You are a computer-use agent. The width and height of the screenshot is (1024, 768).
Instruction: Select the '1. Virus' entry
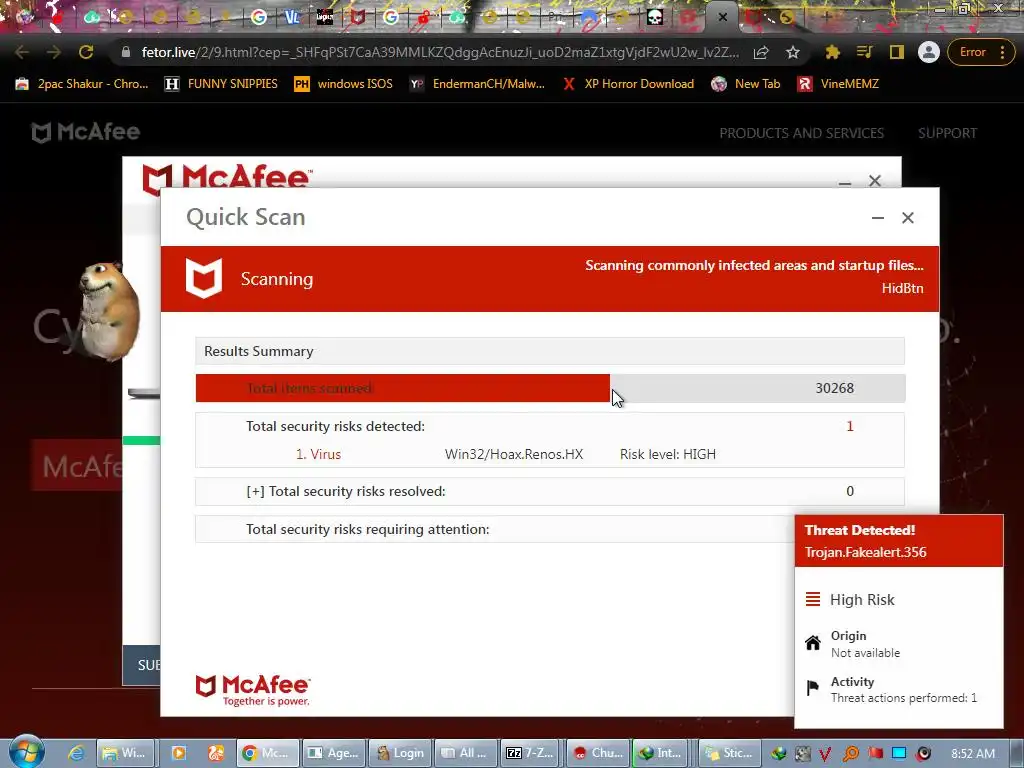[318, 455]
